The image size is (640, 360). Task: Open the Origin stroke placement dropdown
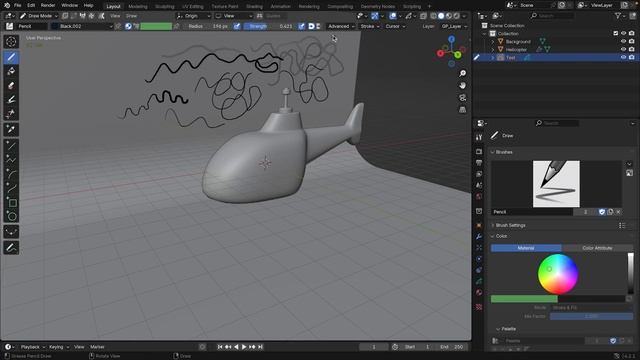(193, 16)
